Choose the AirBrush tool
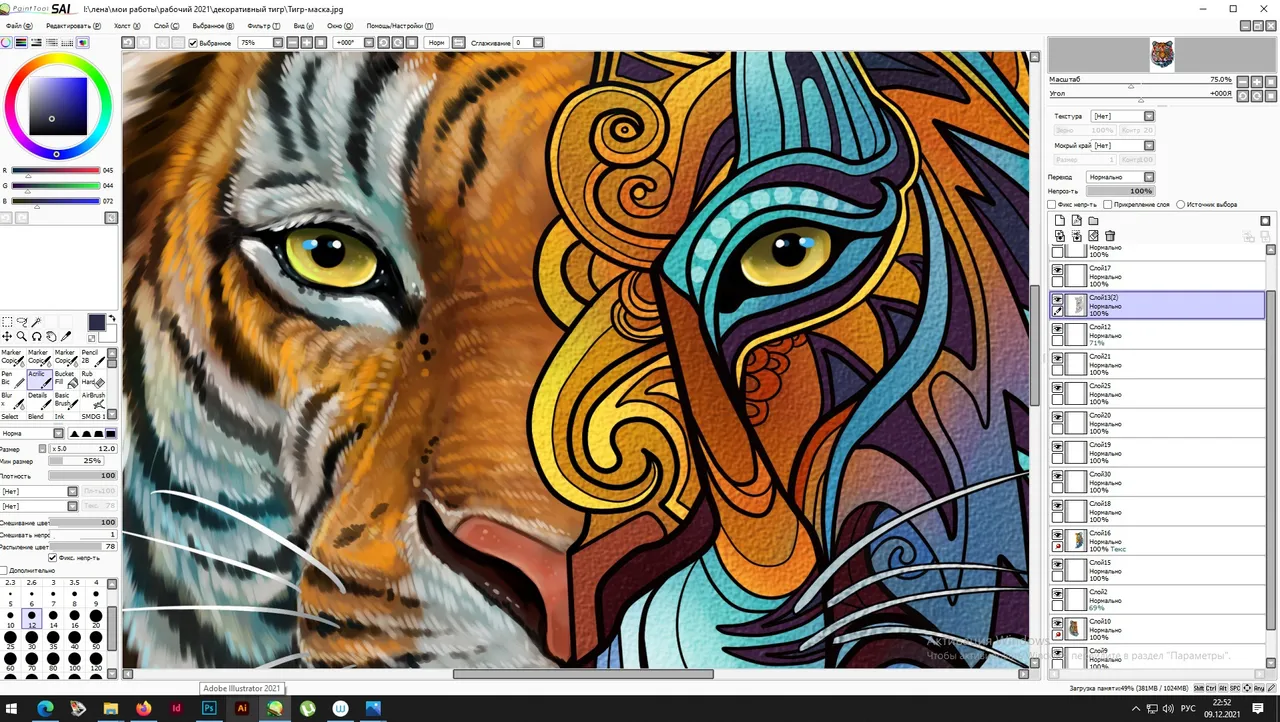1280x722 pixels. point(93,401)
